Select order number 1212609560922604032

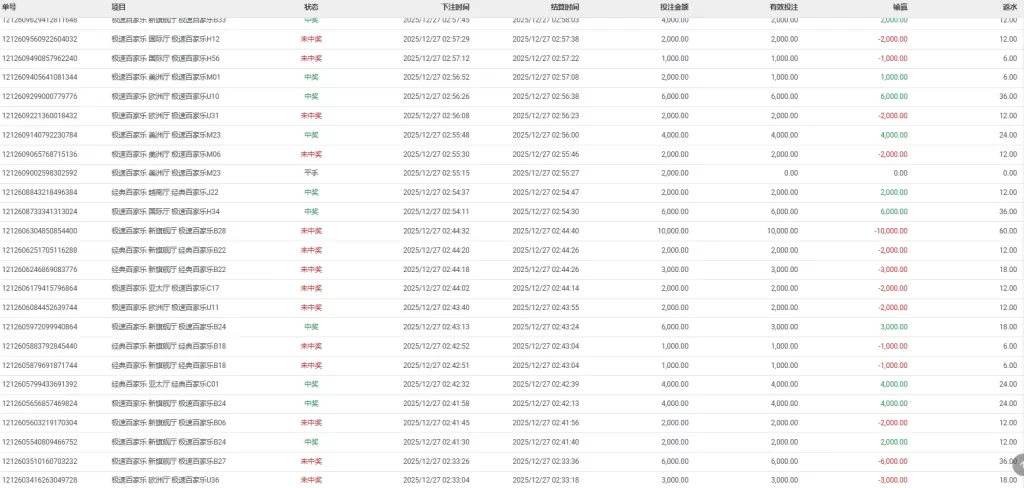point(40,39)
